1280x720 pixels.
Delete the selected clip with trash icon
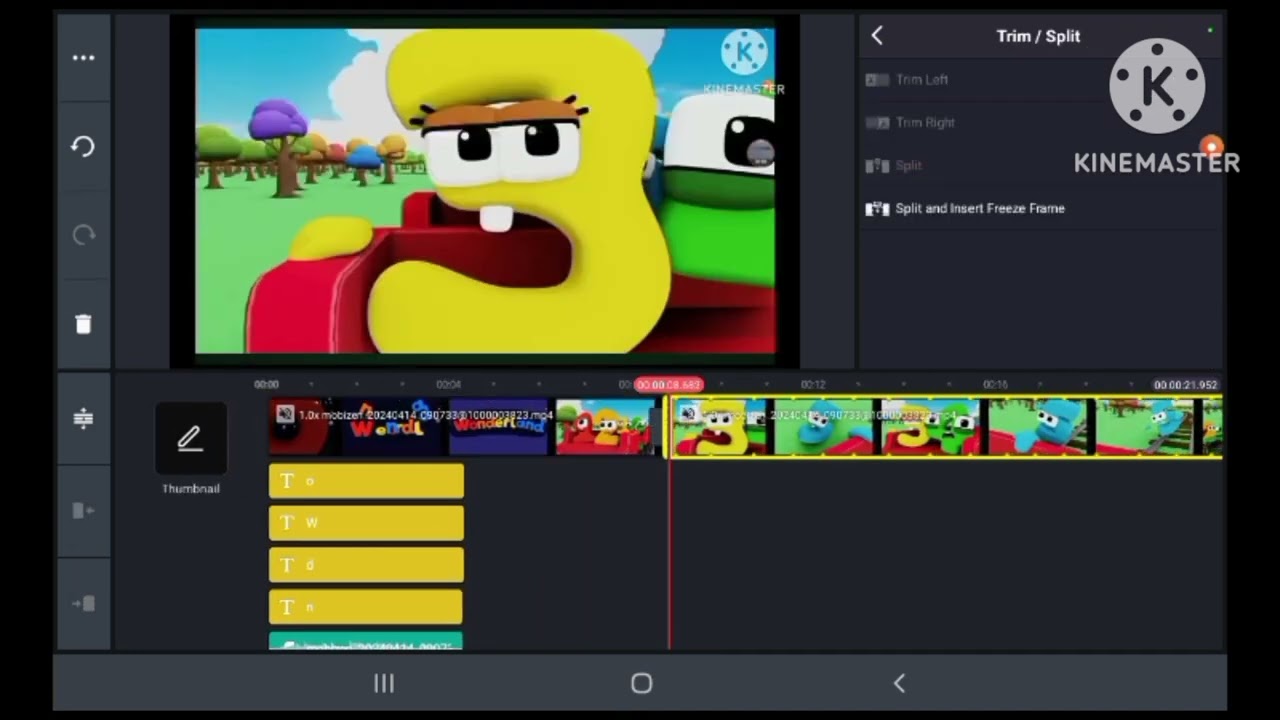pyautogui.click(x=83, y=323)
